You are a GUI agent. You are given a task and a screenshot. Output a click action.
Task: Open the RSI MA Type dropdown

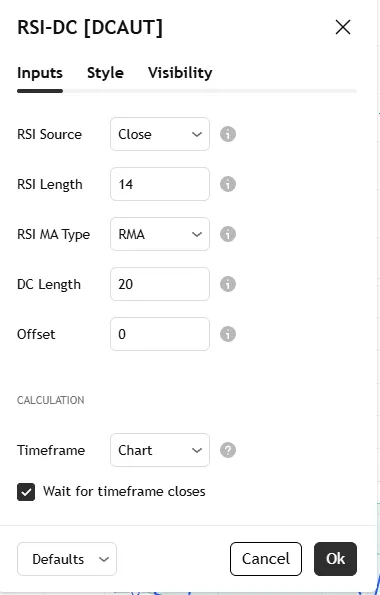point(160,234)
